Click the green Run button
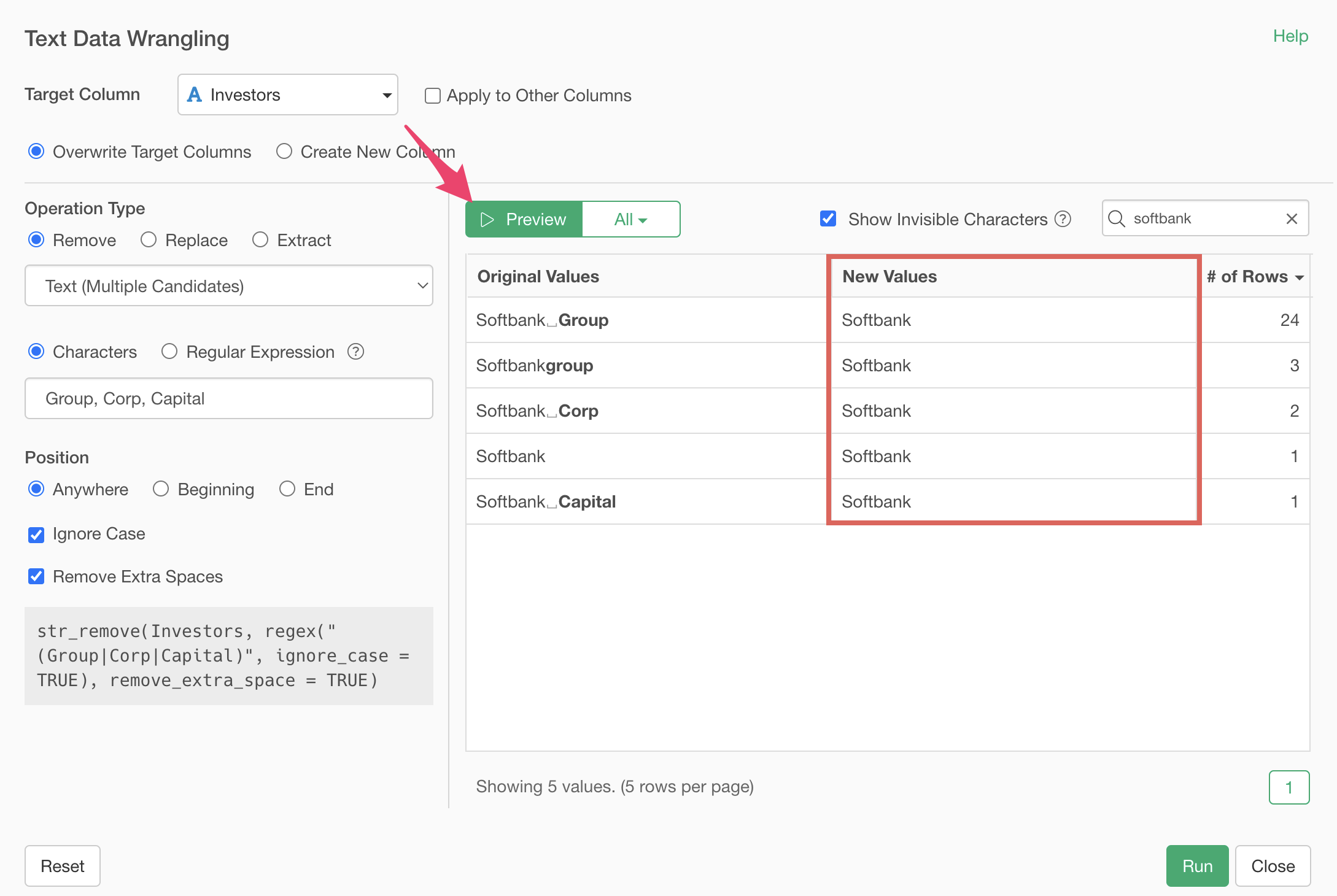 [1197, 866]
